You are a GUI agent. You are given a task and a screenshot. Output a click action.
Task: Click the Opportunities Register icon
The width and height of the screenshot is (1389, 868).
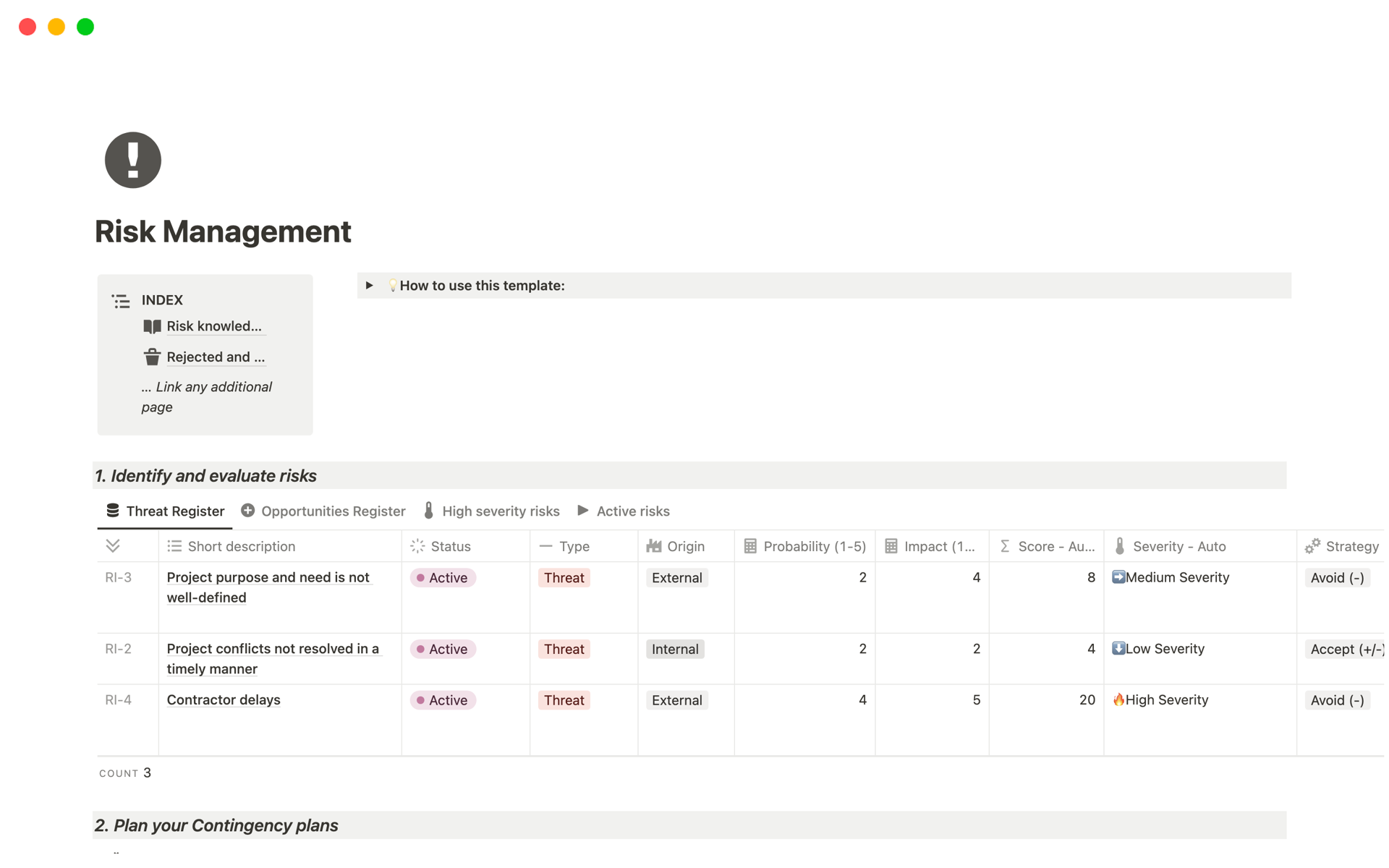(x=247, y=511)
